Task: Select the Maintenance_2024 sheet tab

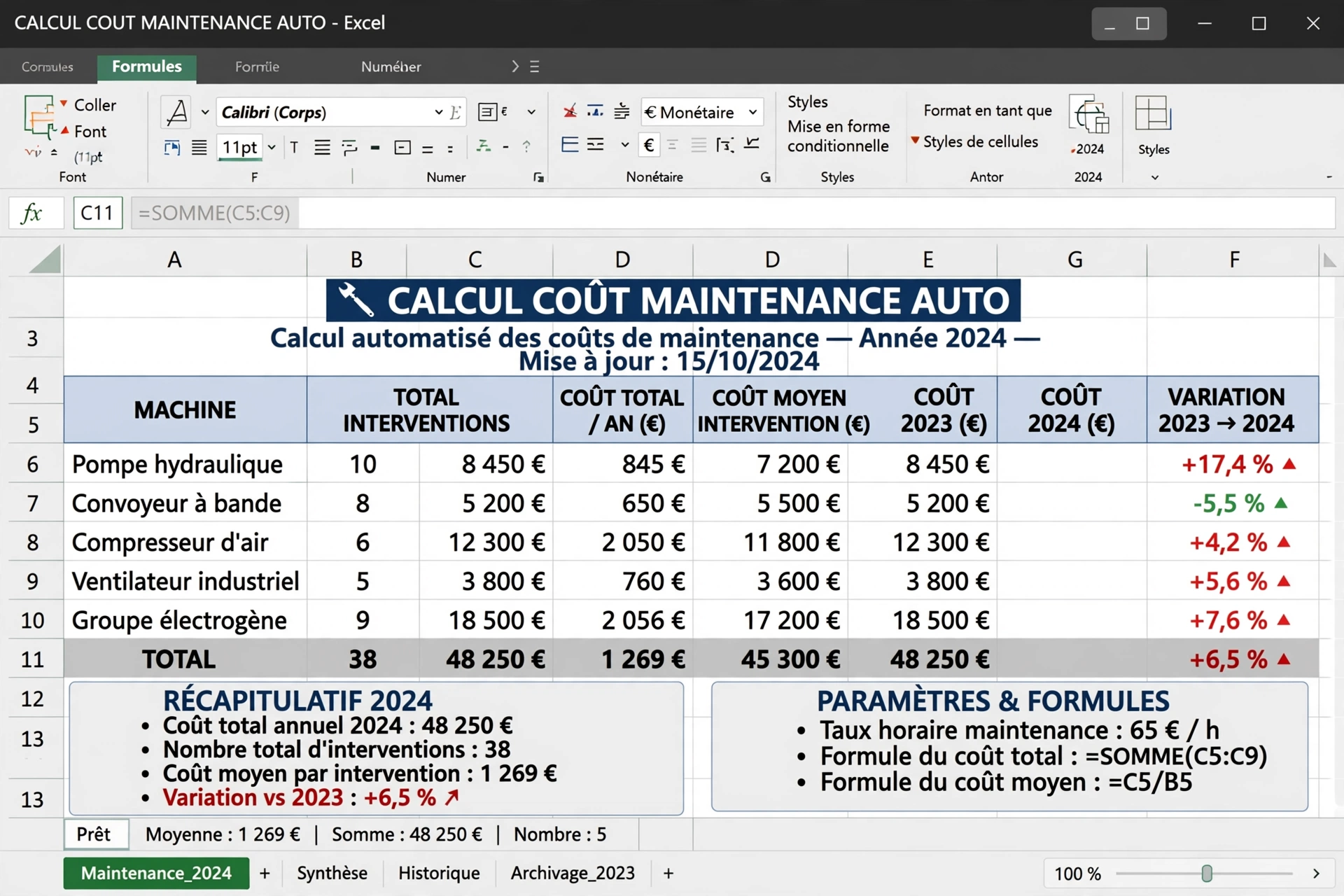Action: [156, 873]
